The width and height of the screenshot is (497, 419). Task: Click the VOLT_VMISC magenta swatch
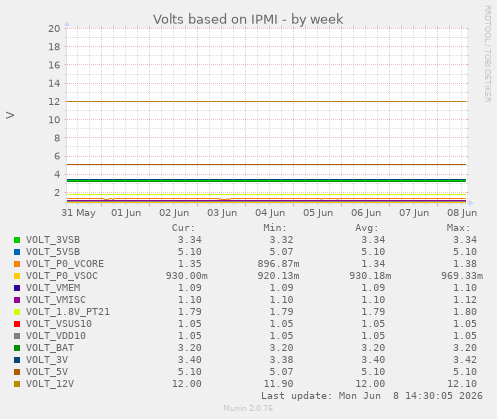[17, 300]
